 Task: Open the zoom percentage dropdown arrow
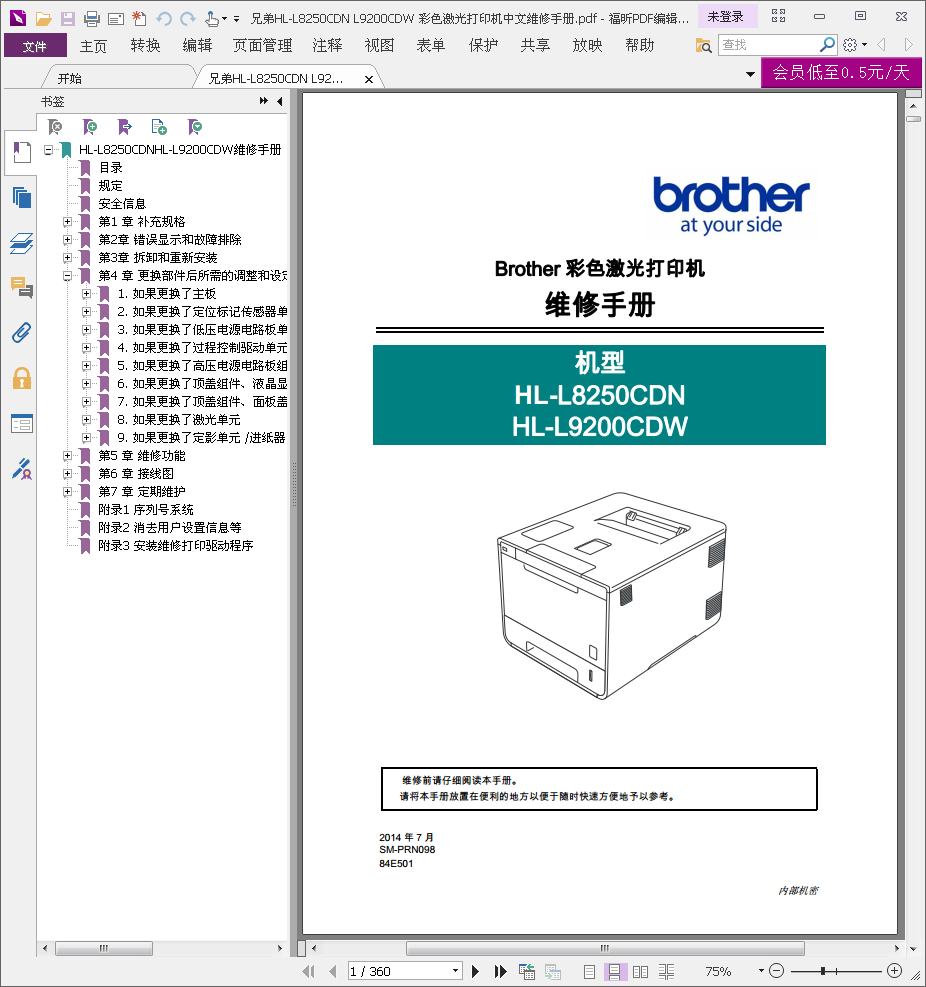point(760,971)
